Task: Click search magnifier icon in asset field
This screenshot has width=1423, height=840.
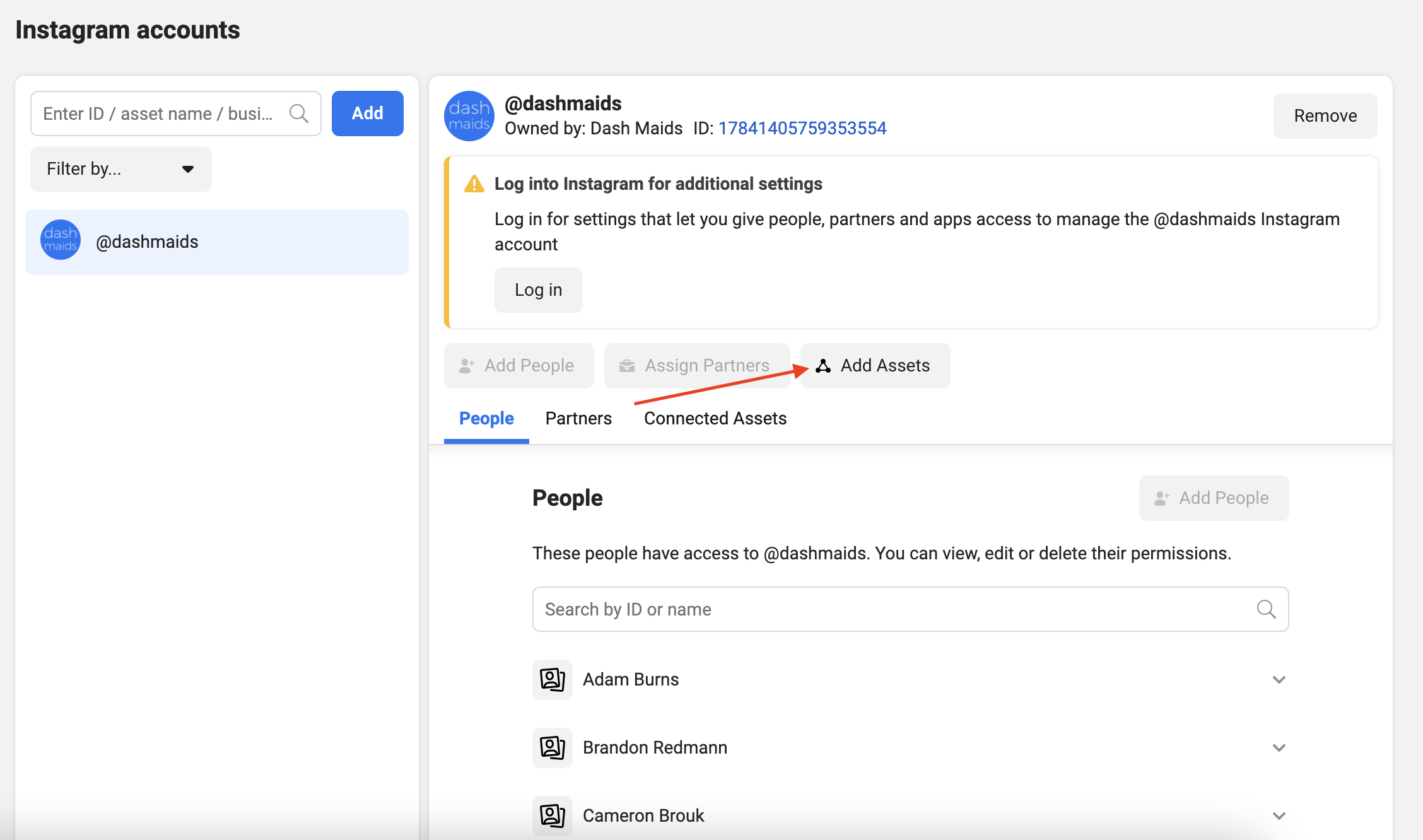Action: [298, 114]
